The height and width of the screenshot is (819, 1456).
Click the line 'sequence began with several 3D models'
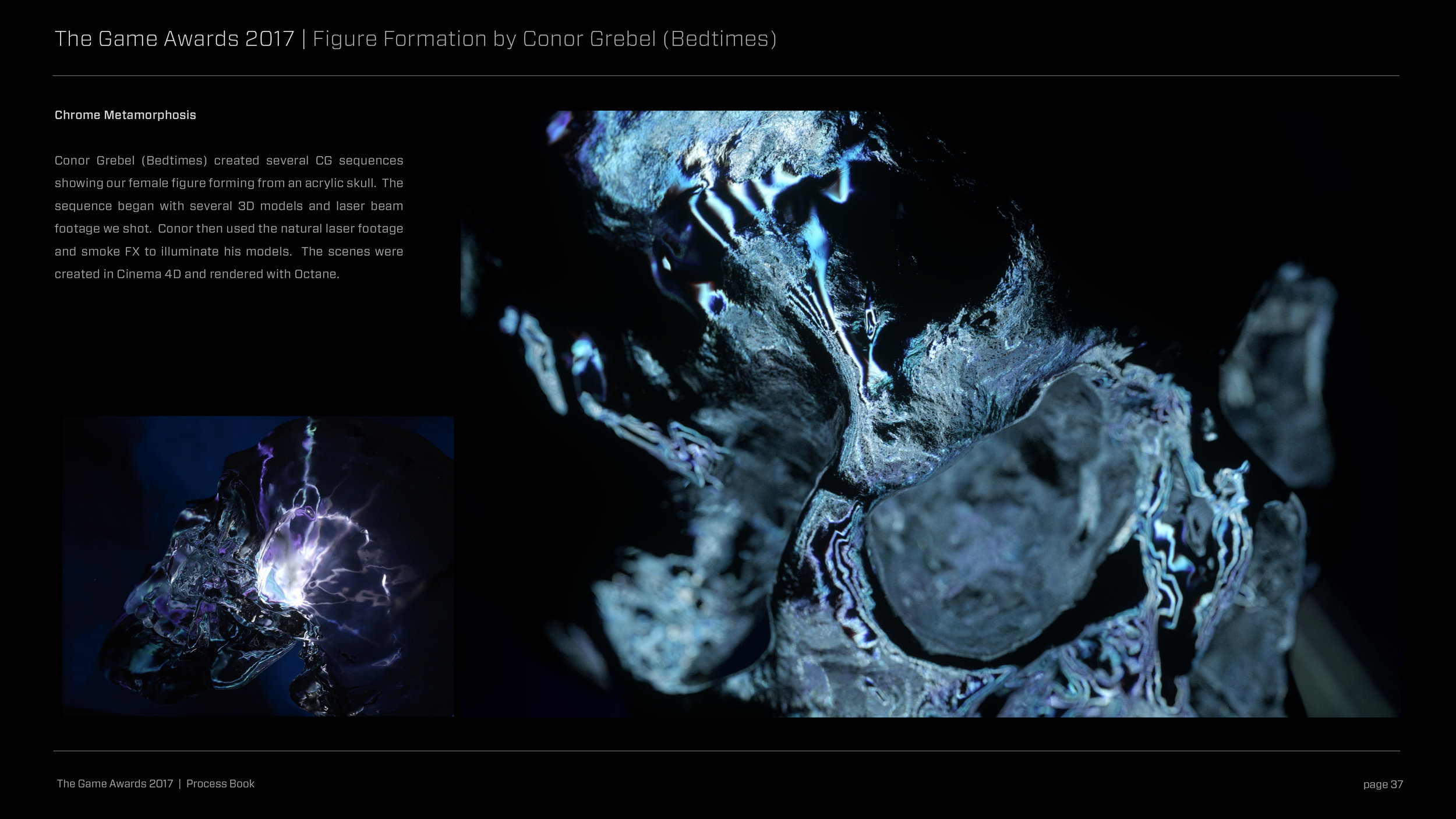(x=229, y=206)
